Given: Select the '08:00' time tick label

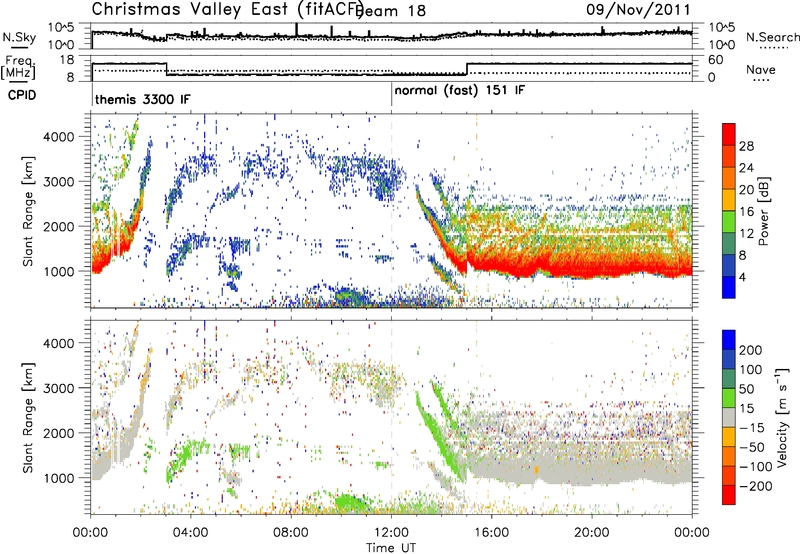Looking at the screenshot, I should point(291,533).
